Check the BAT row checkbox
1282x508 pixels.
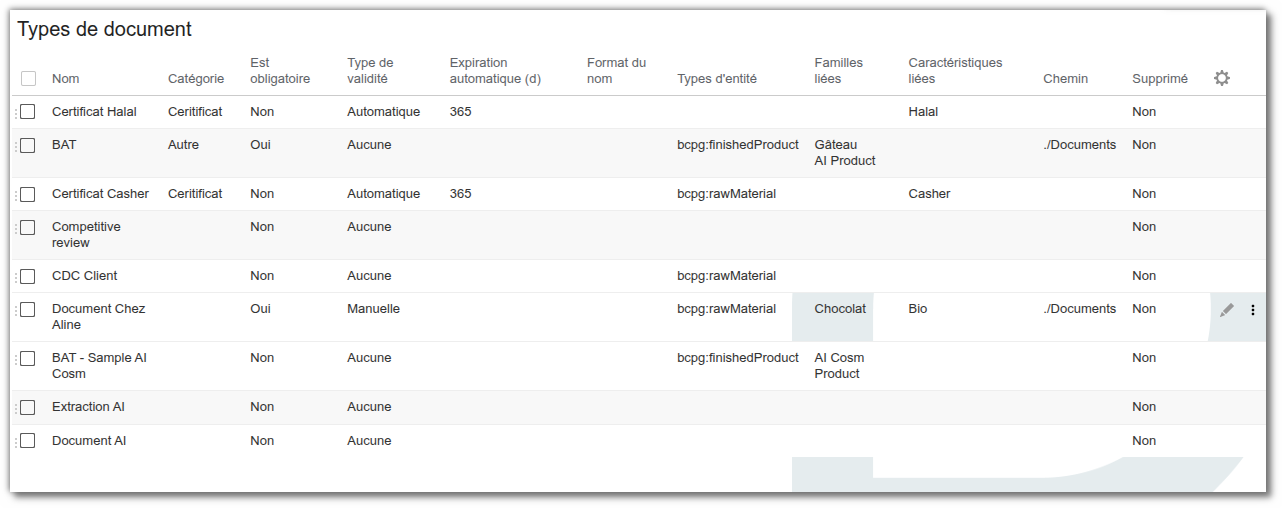(28, 145)
